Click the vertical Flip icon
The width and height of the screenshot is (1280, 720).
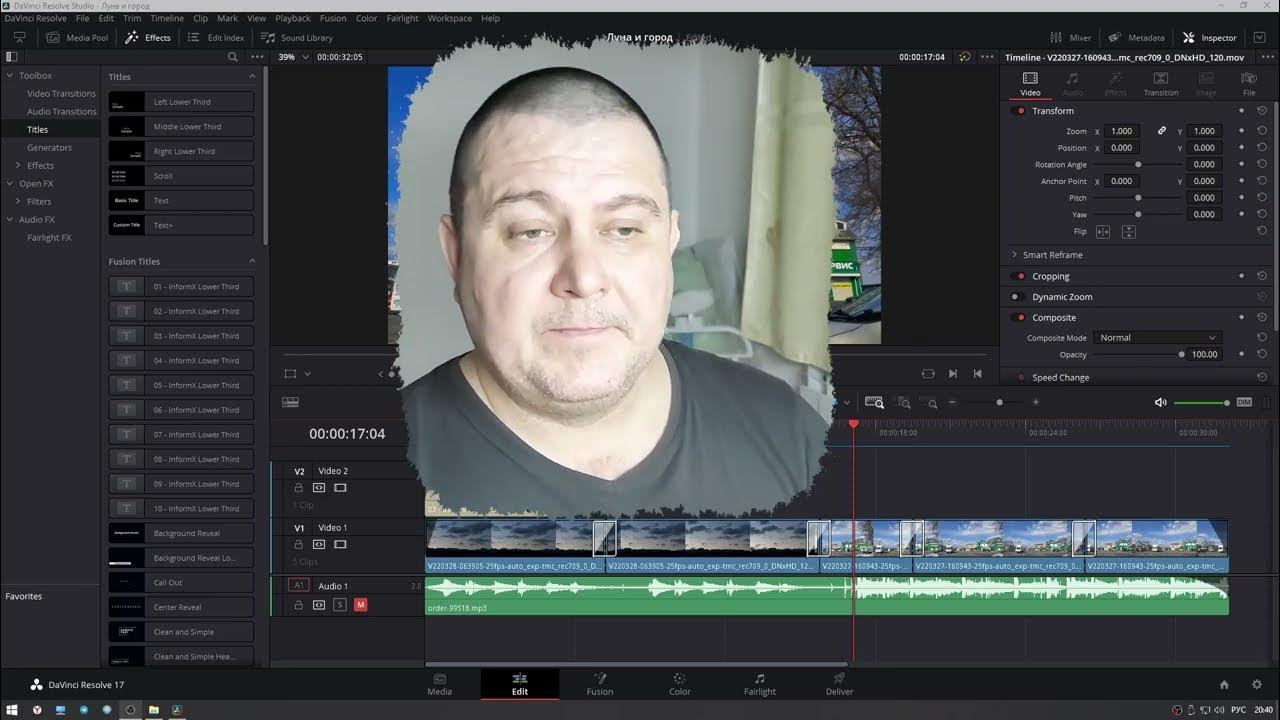coord(1128,232)
